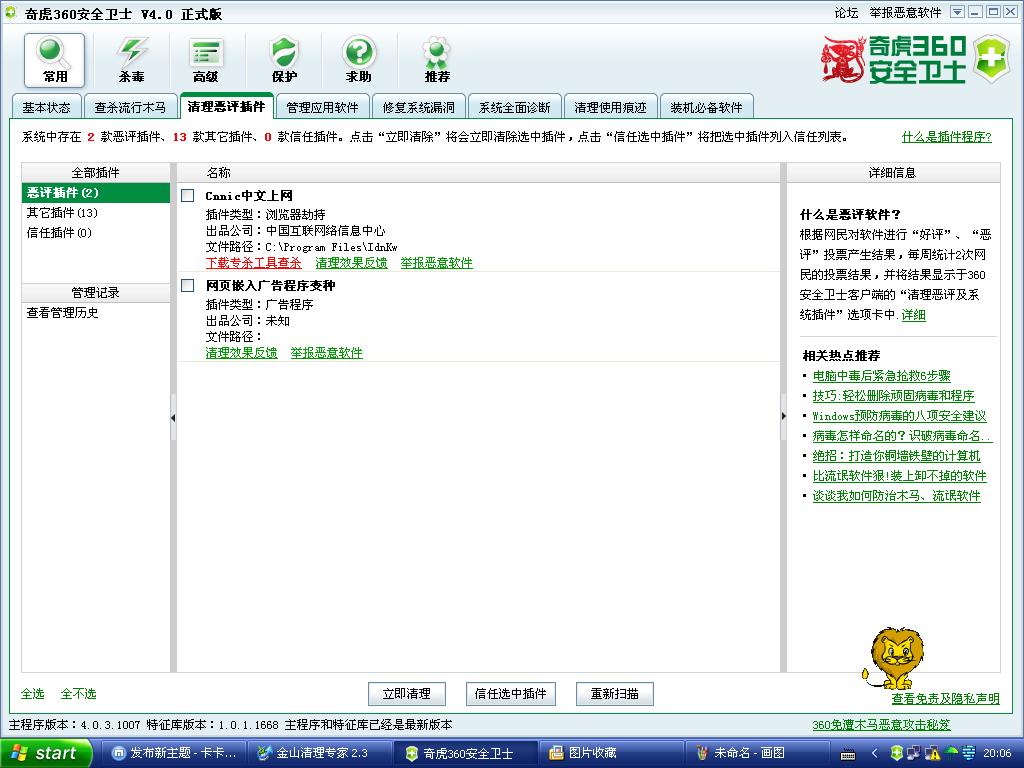
Task: Click the title bar 360 app icon
Action: click(x=10, y=12)
